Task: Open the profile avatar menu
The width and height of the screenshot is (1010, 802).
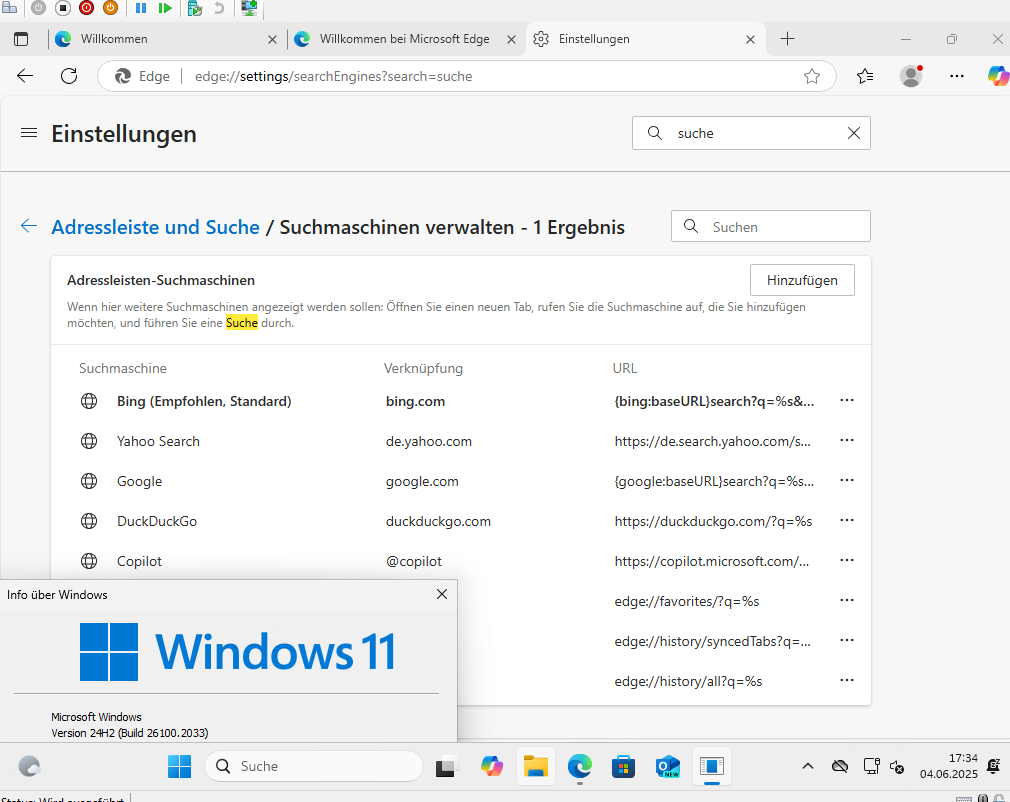Action: click(911, 76)
